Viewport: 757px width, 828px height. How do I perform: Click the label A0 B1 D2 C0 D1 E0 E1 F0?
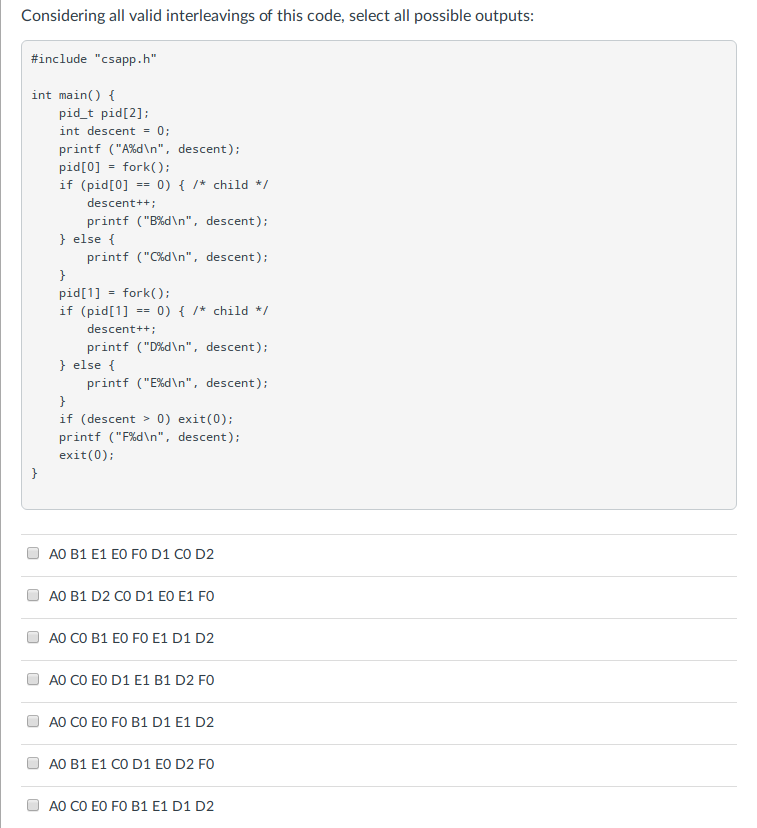(x=138, y=594)
